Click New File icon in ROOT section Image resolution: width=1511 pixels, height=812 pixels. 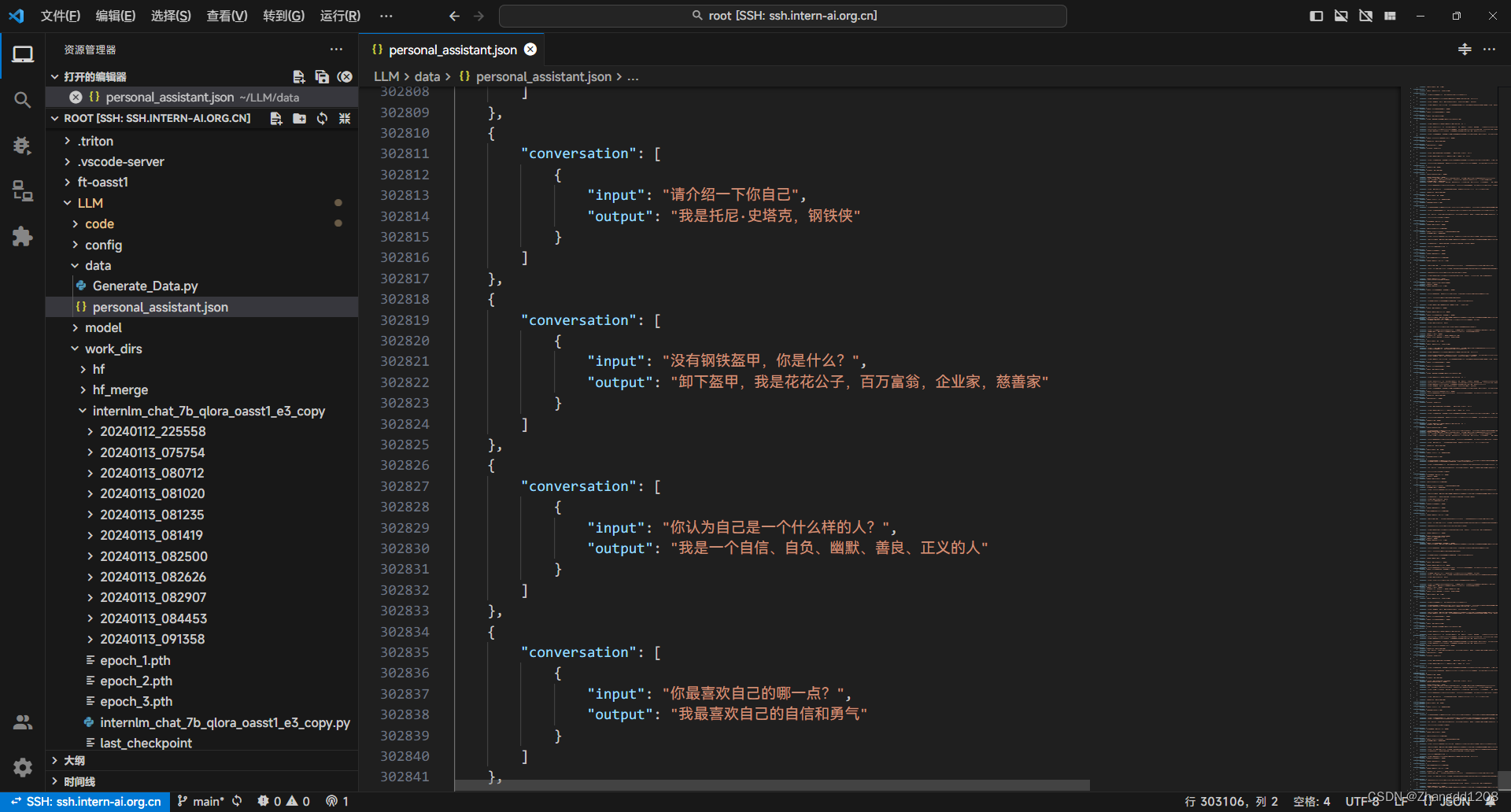coord(276,118)
